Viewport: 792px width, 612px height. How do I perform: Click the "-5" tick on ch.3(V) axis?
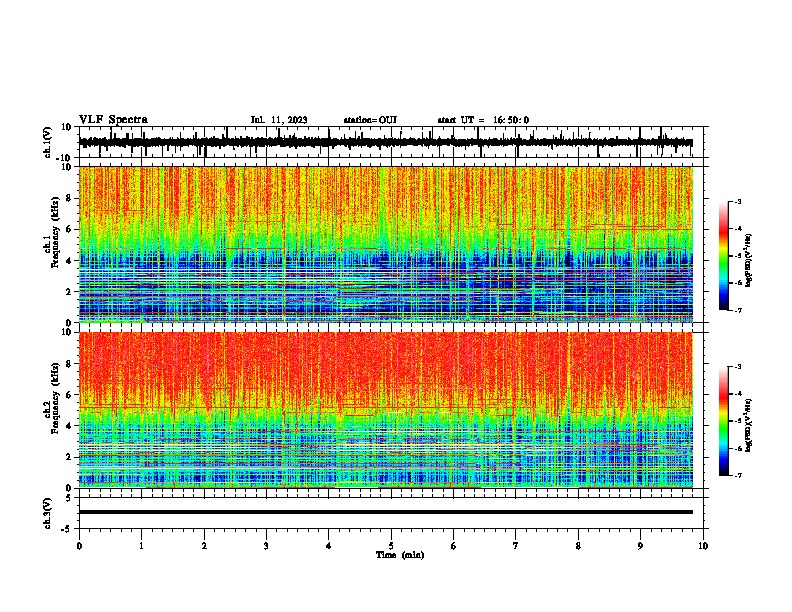coord(67,529)
